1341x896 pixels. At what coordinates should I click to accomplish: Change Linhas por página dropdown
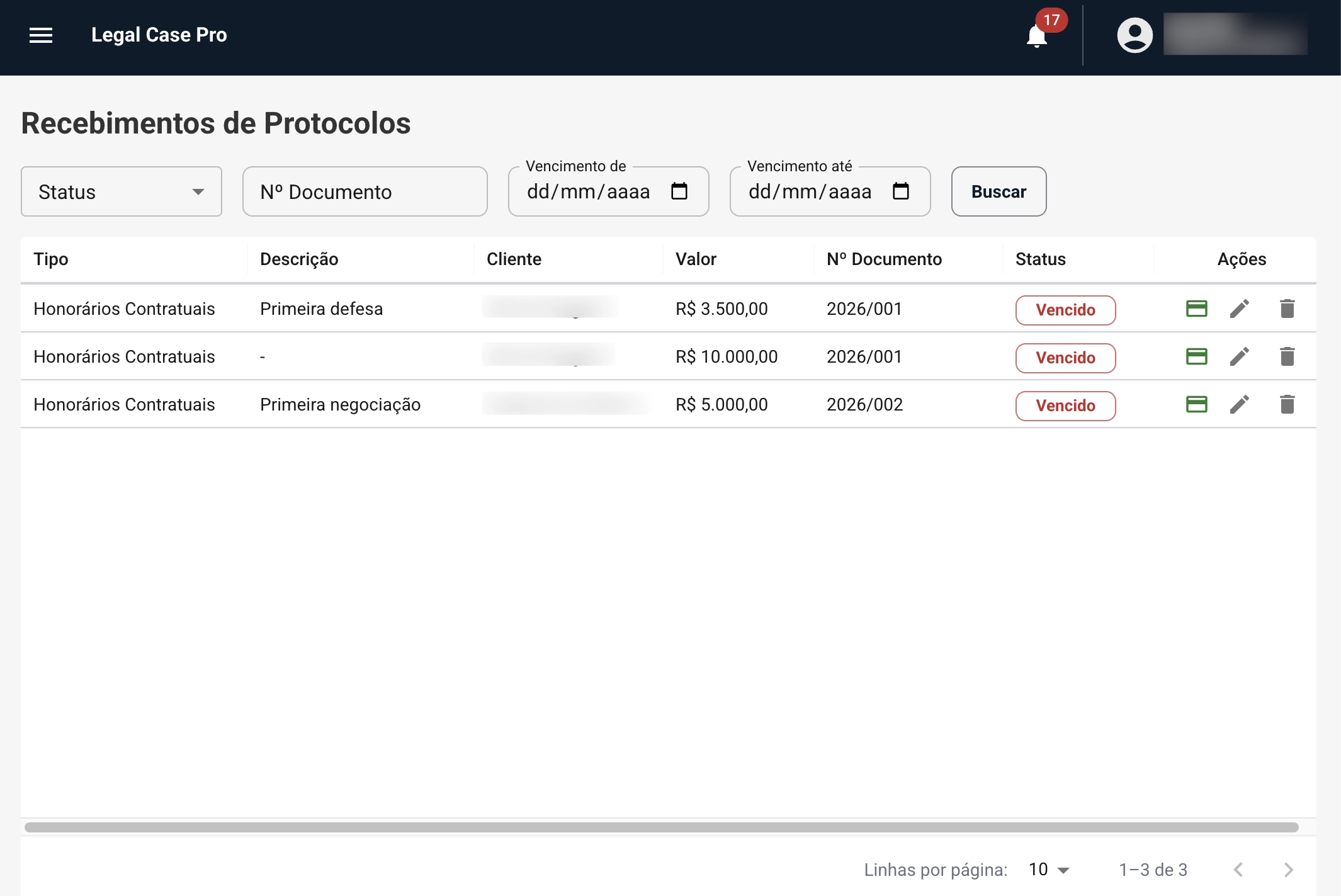1049,870
